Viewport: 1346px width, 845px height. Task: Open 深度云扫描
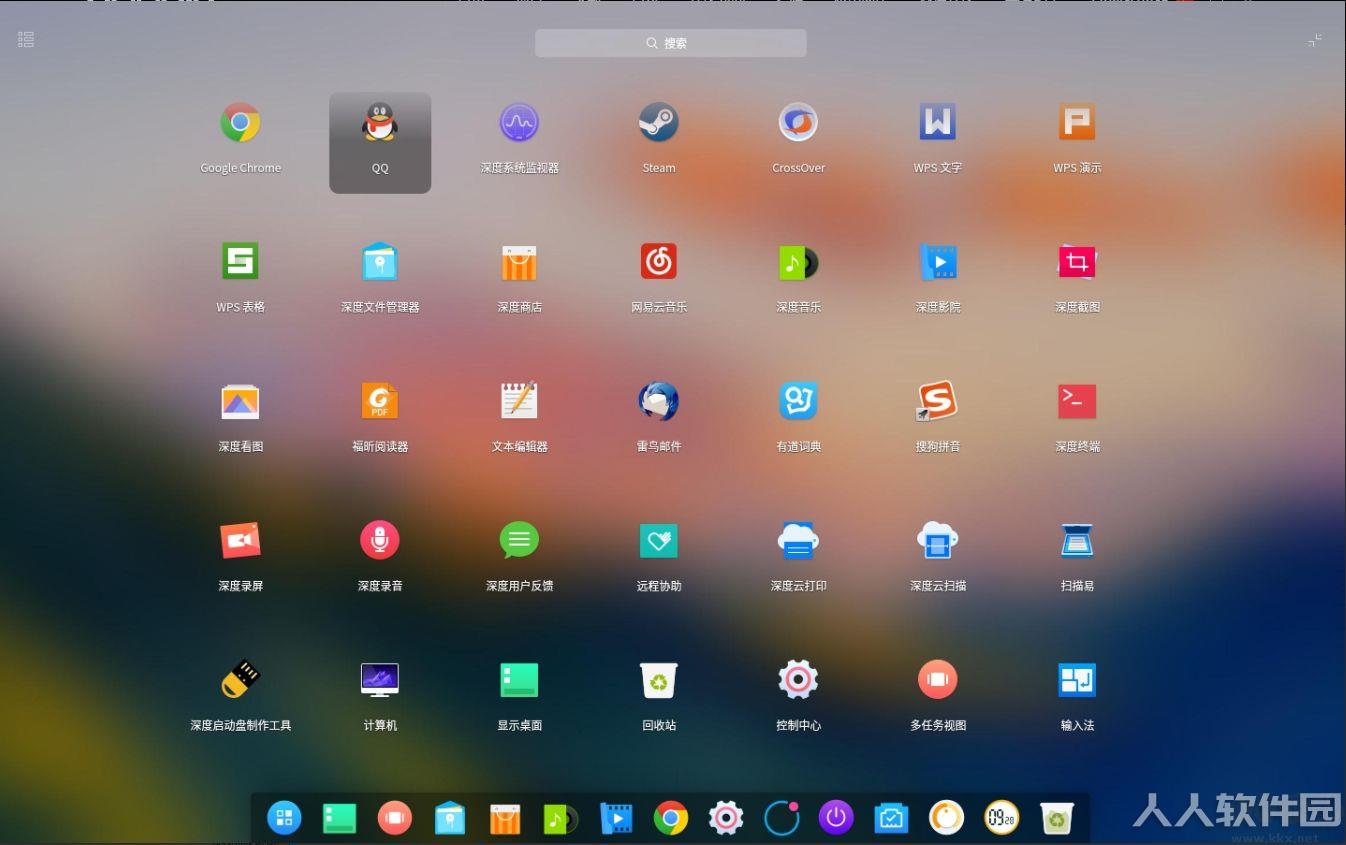[x=938, y=541]
